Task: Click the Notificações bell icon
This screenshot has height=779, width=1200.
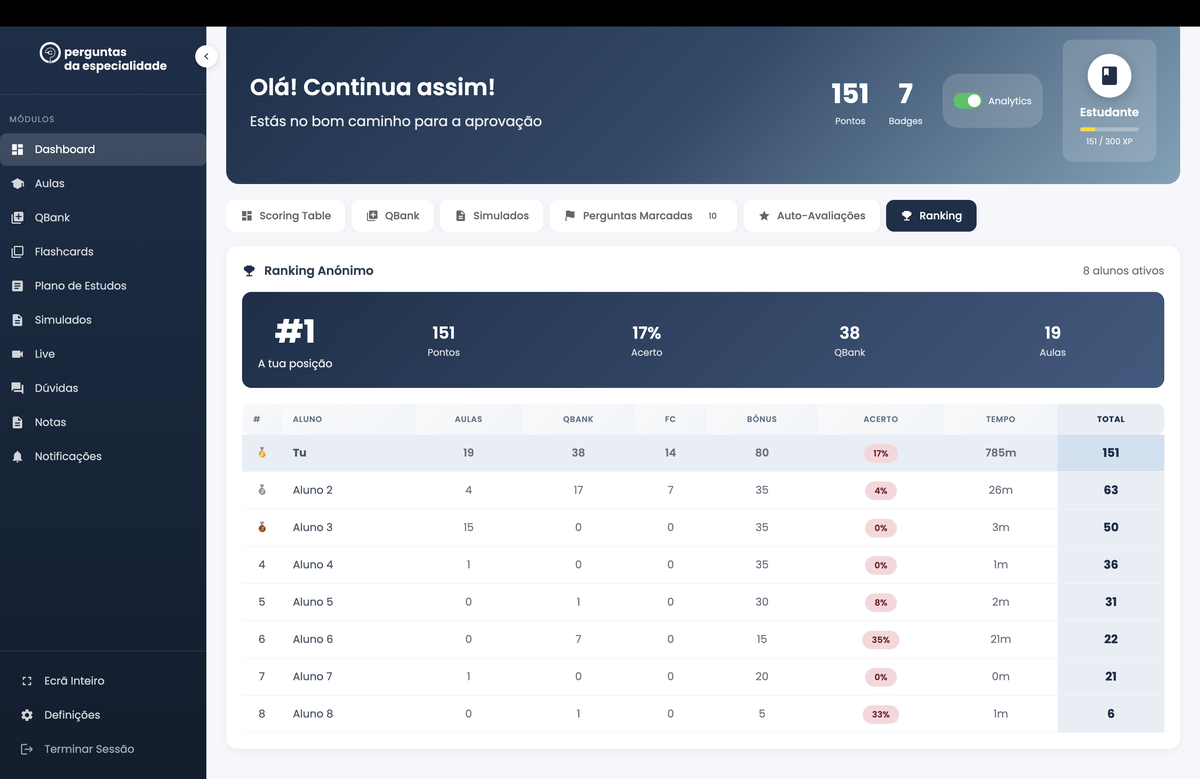Action: [17, 457]
